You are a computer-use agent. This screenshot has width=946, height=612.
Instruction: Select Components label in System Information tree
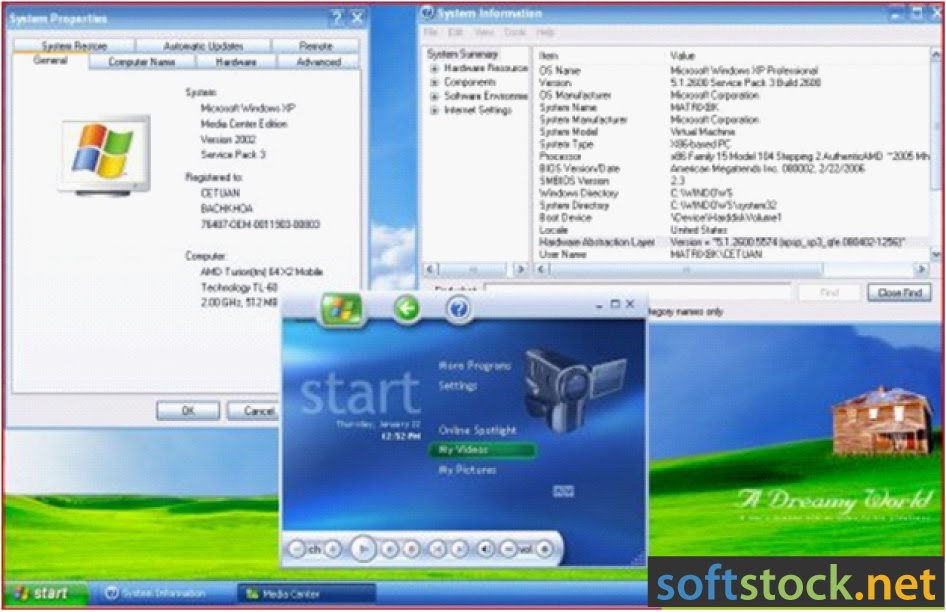click(470, 82)
